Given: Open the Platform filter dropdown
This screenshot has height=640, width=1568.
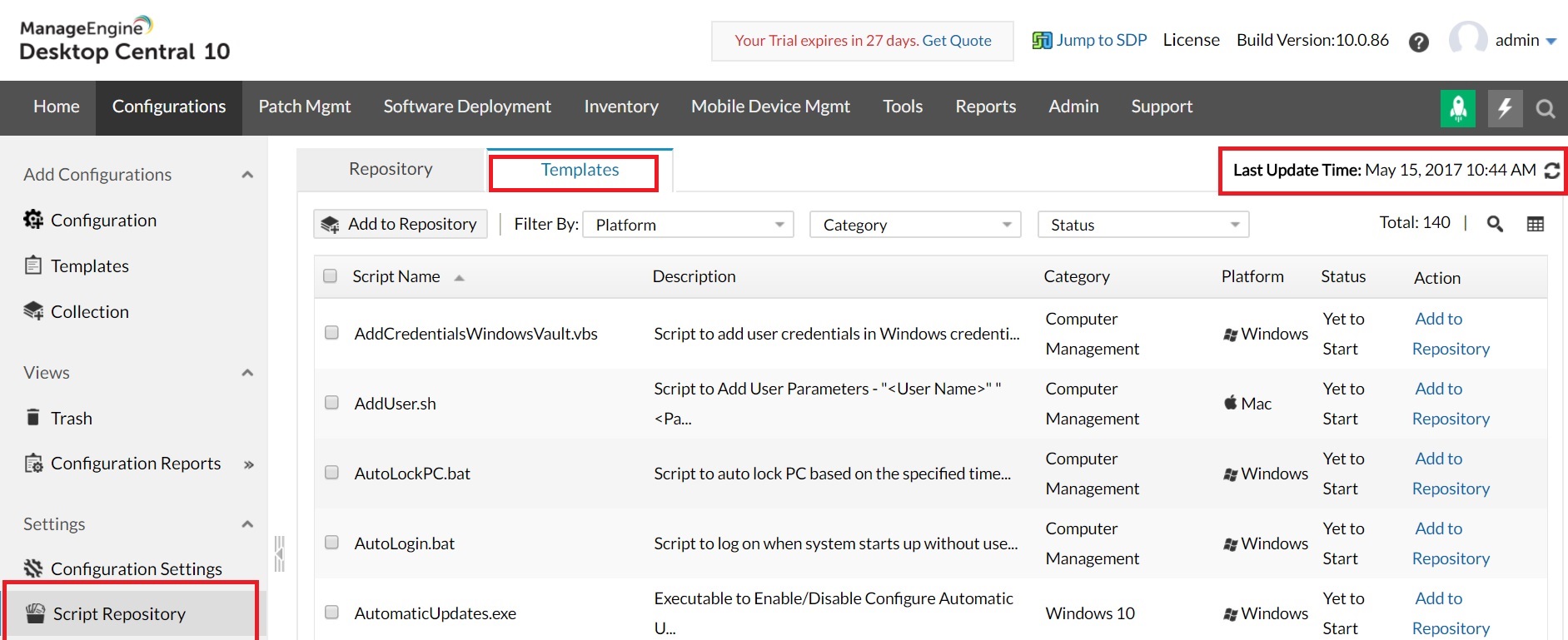Looking at the screenshot, I should 688,225.
